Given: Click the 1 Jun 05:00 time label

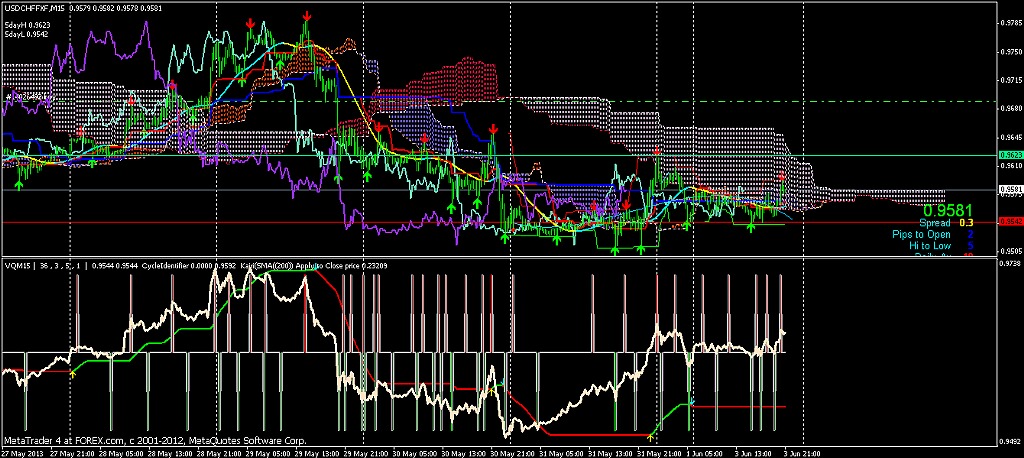Looking at the screenshot, I should tap(704, 453).
